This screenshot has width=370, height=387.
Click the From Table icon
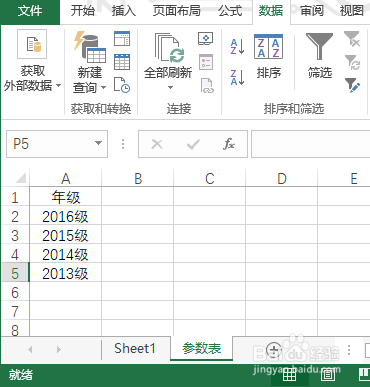[x=122, y=62]
